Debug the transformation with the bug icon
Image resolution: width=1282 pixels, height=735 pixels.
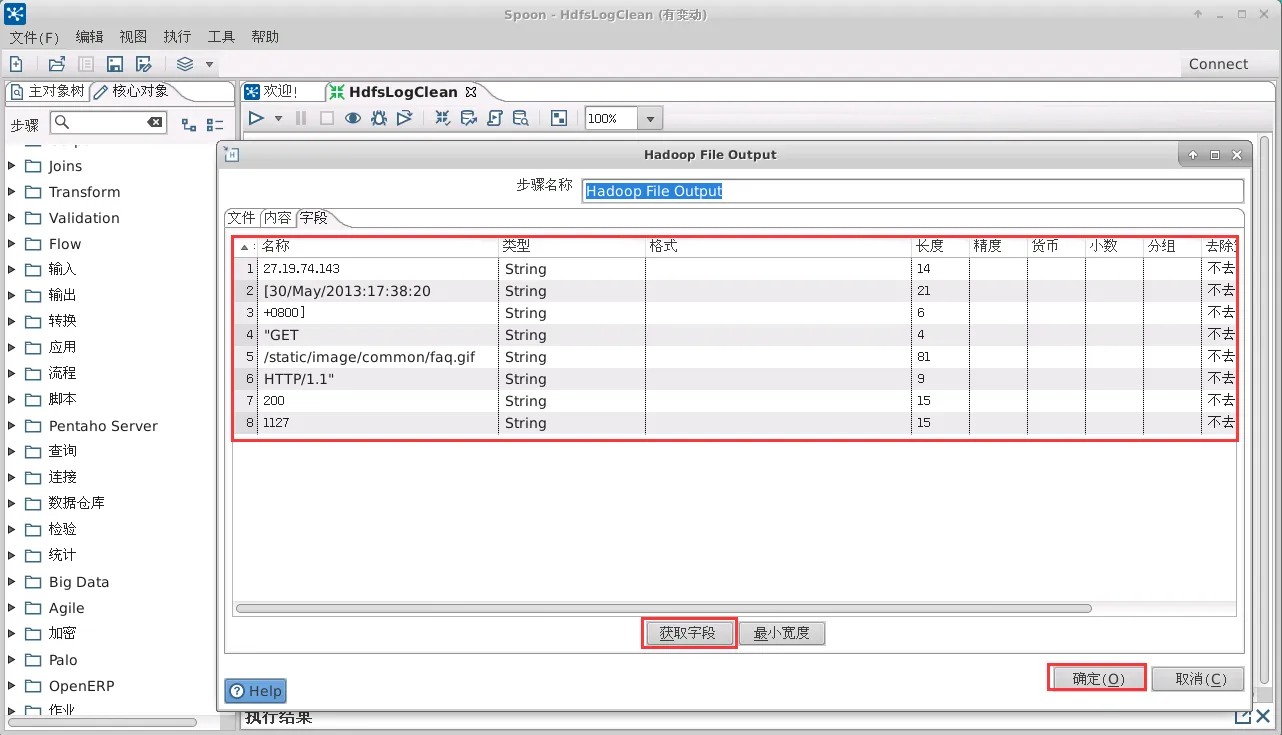coord(379,118)
